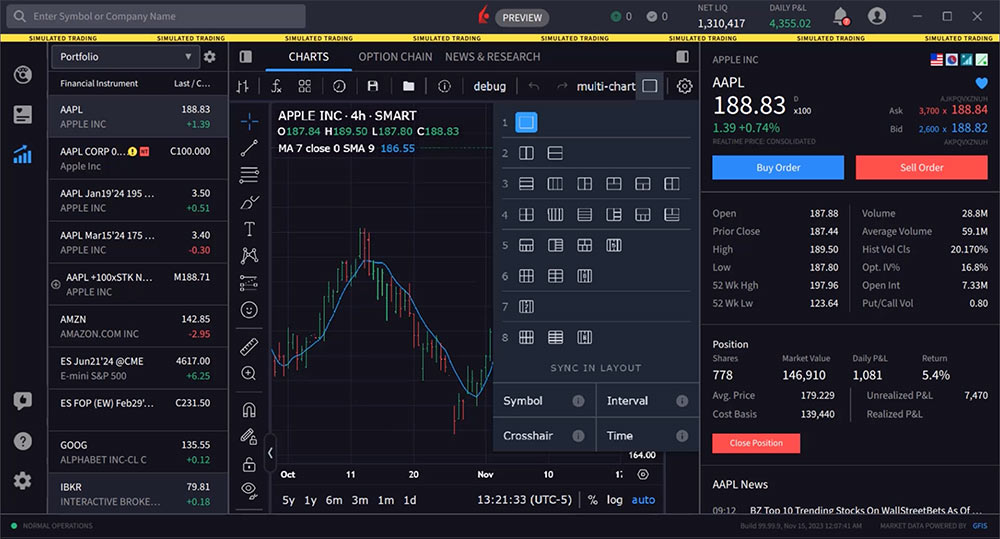Screen dimensions: 1000x539
Task: Select the 1d time range
Action: click(x=410, y=500)
